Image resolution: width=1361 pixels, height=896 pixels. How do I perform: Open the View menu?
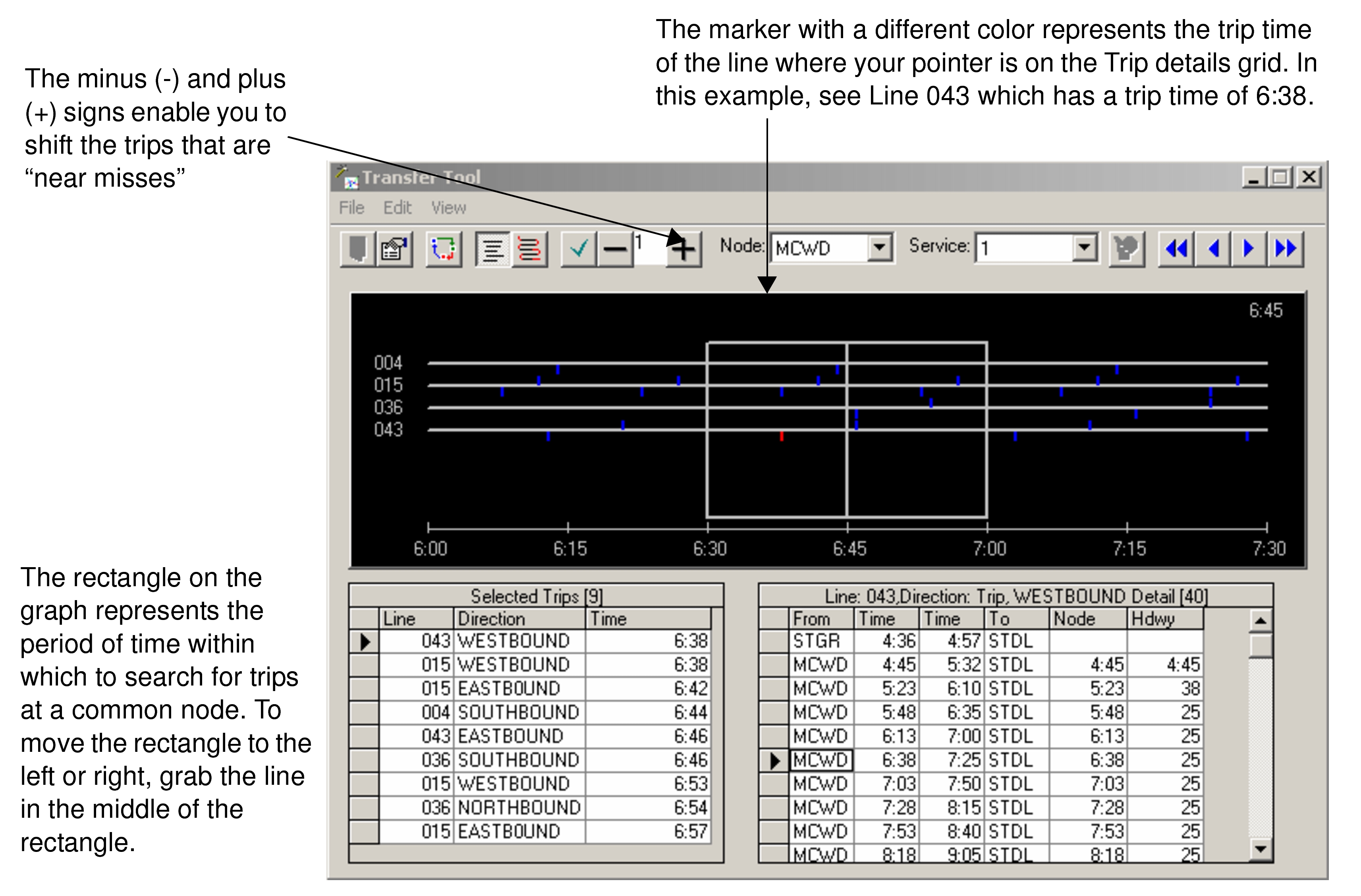448,208
